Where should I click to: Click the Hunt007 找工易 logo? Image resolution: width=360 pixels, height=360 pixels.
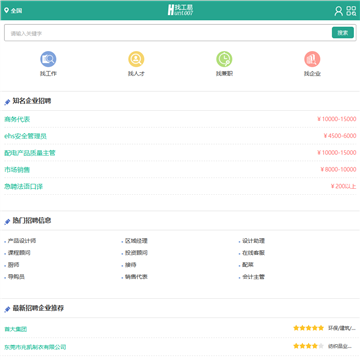180,10
